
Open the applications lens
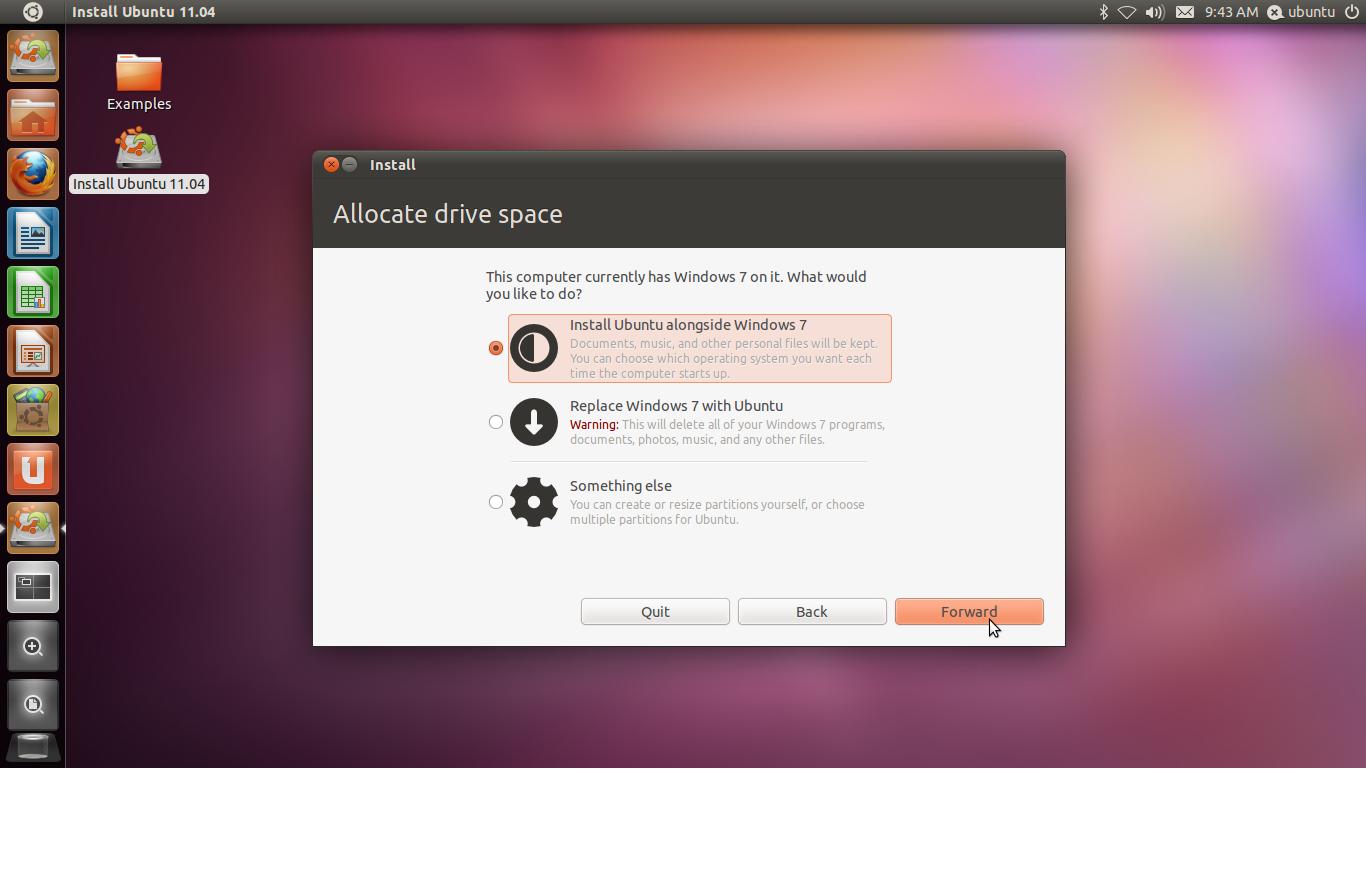point(33,646)
